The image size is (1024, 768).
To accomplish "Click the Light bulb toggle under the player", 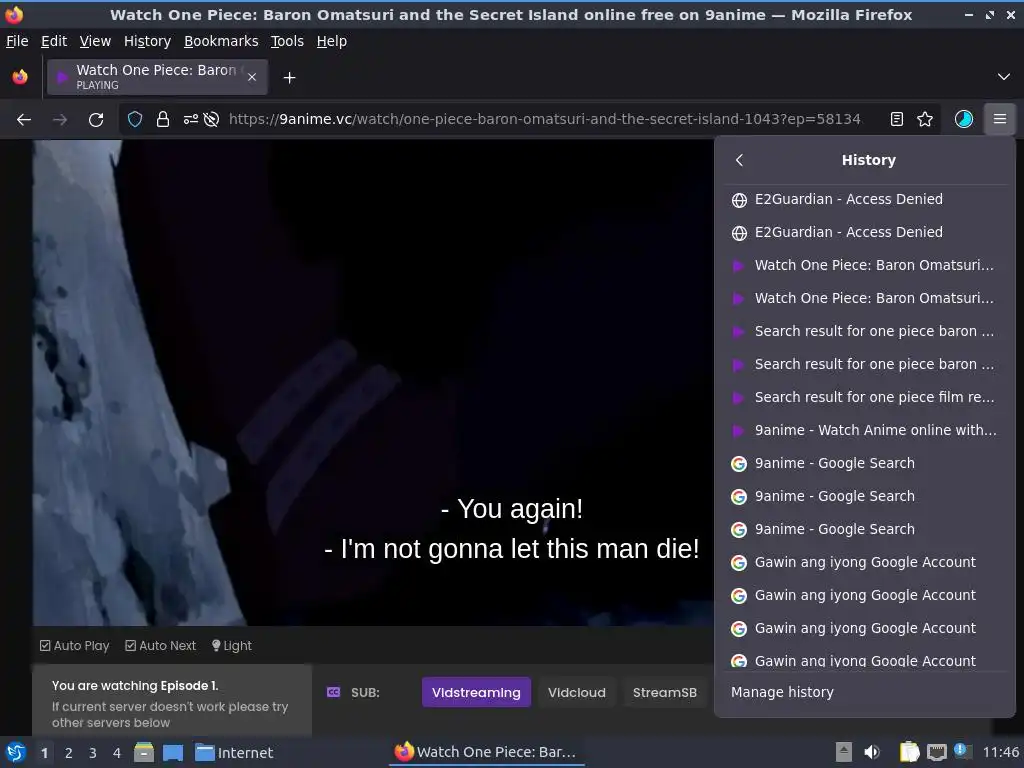I will (x=232, y=645).
